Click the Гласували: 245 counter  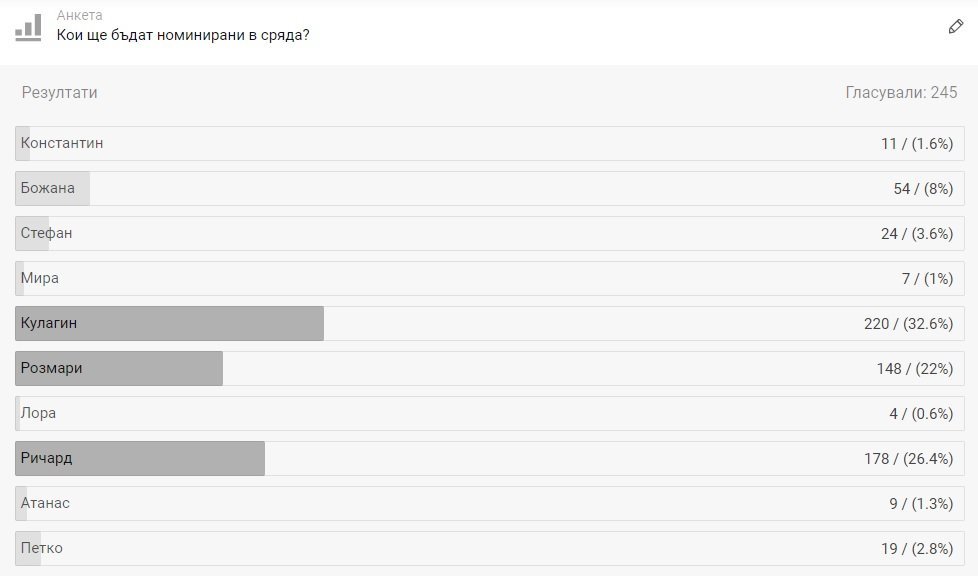tap(901, 93)
